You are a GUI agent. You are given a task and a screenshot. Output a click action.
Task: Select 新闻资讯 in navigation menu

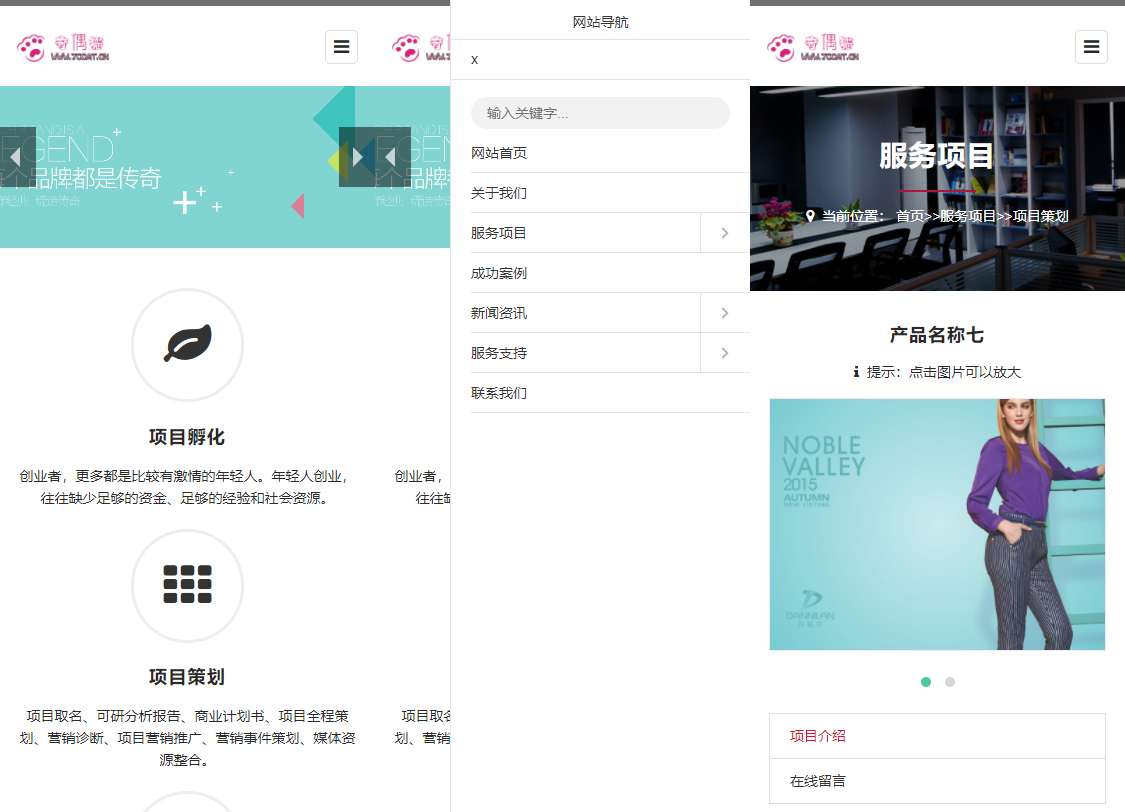click(585, 313)
